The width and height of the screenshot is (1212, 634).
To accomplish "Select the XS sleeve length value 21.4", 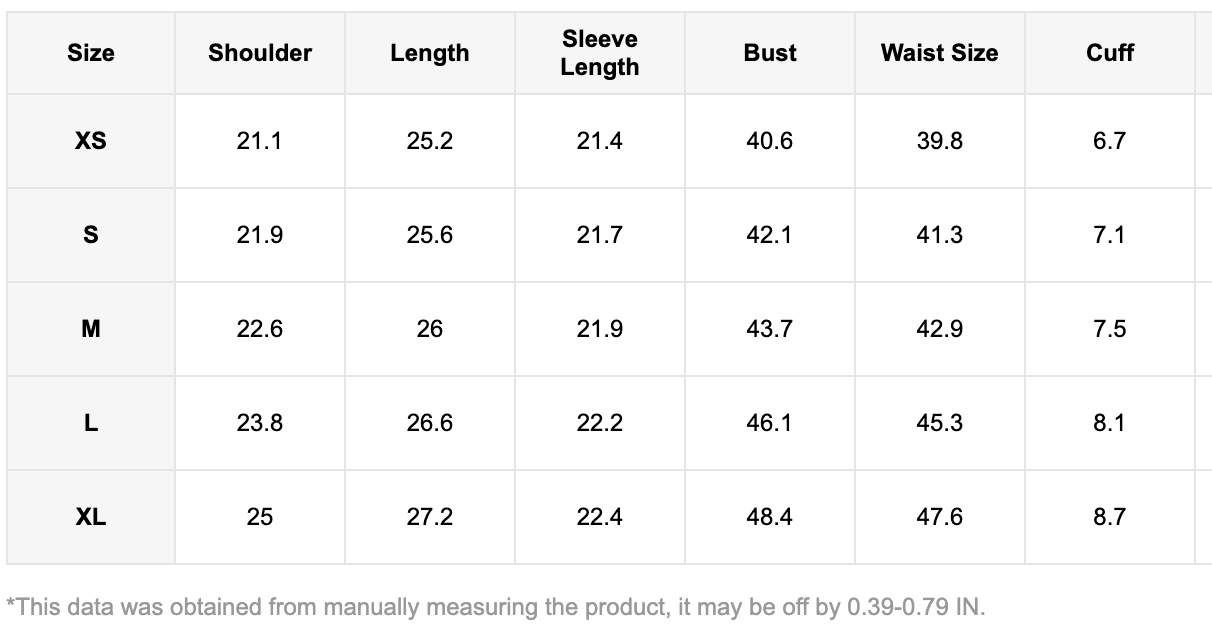I will pyautogui.click(x=600, y=141).
